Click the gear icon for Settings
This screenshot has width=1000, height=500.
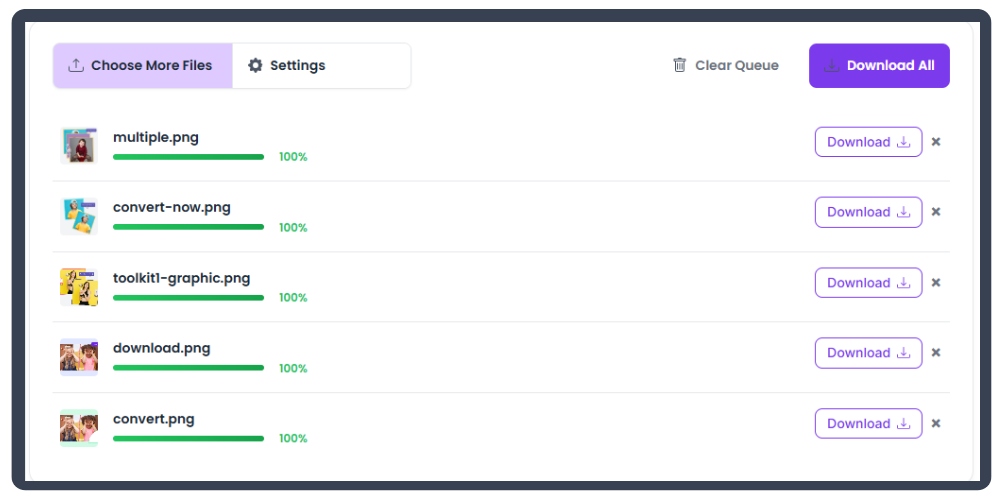255,66
